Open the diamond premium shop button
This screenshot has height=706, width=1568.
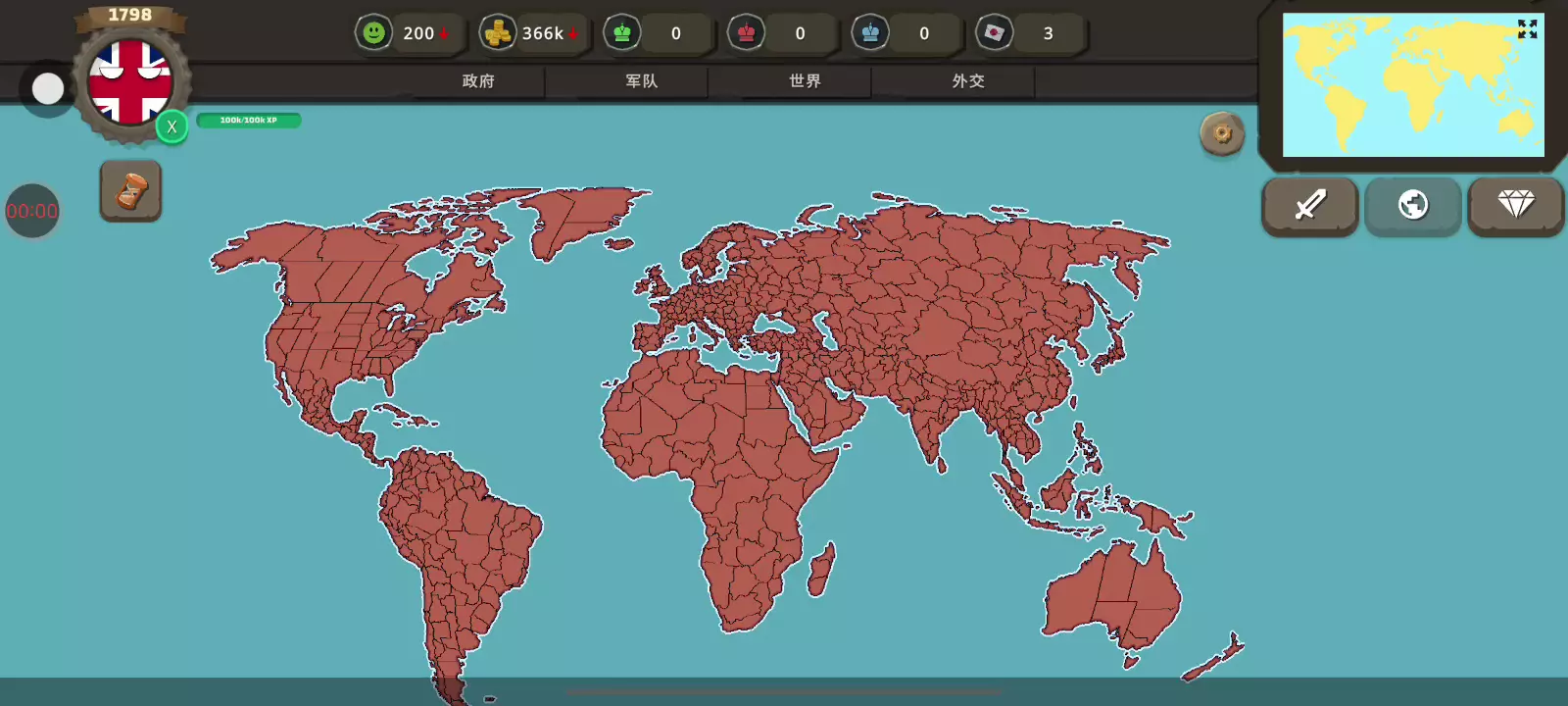(1516, 206)
